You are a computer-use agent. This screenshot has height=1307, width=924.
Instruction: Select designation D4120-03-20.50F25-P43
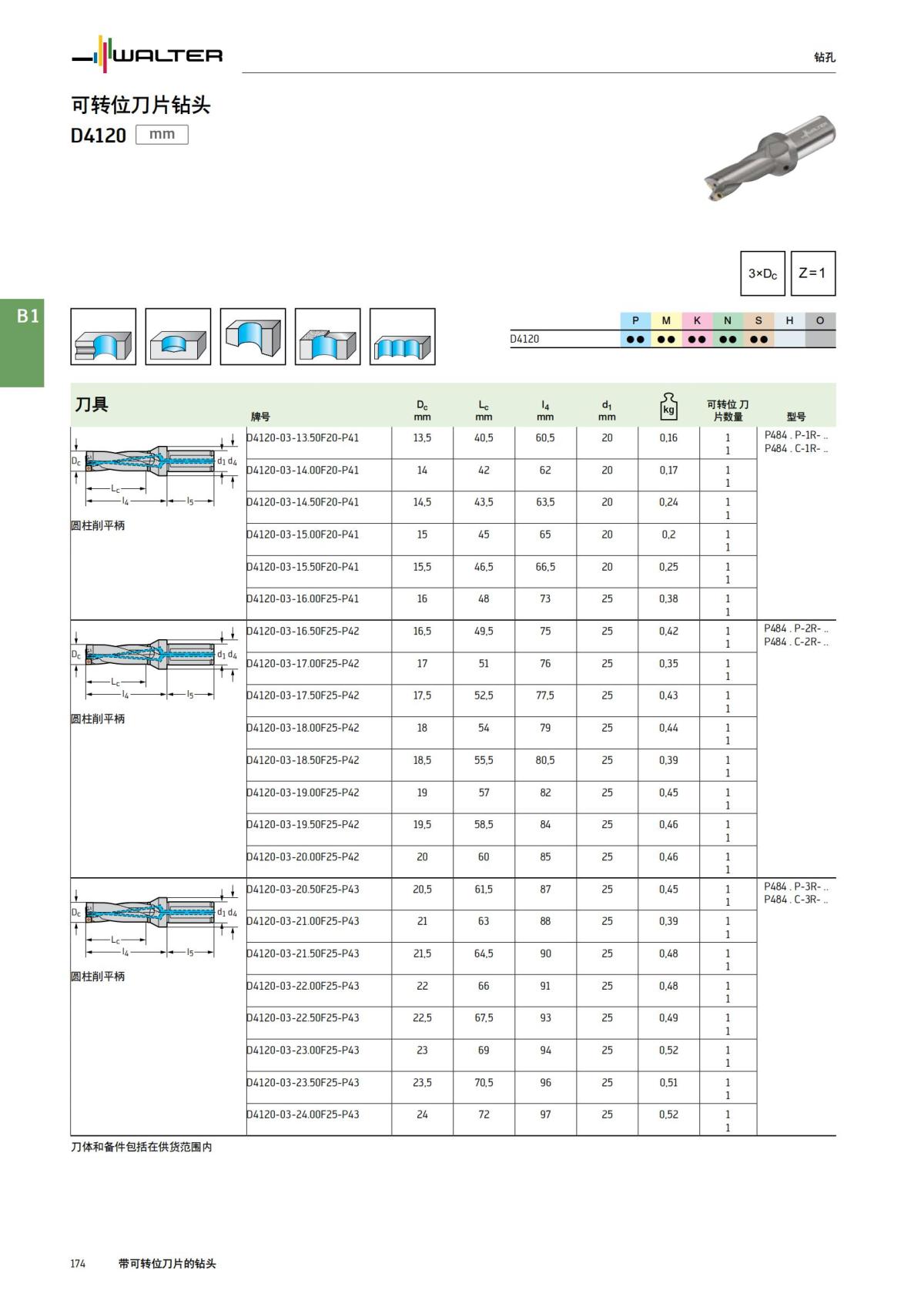303,889
